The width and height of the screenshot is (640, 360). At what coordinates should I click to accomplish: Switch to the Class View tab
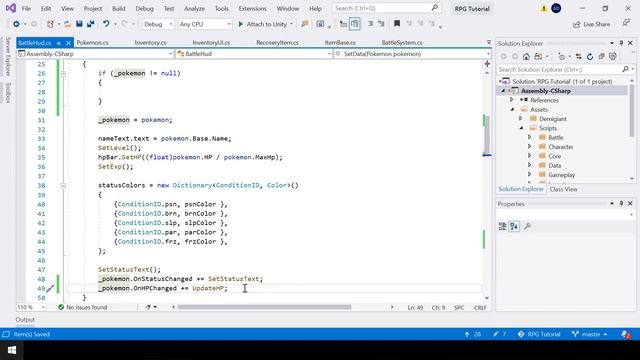563,189
